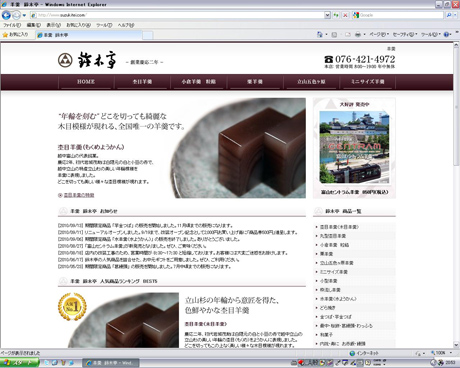Click the browser Back arrow button
This screenshot has width=460, height=368.
[6, 15]
